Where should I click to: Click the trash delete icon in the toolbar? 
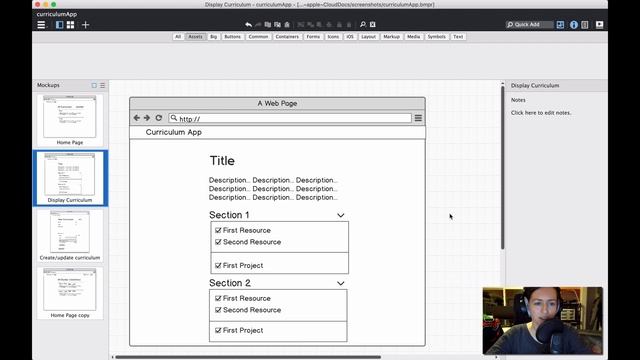287,24
